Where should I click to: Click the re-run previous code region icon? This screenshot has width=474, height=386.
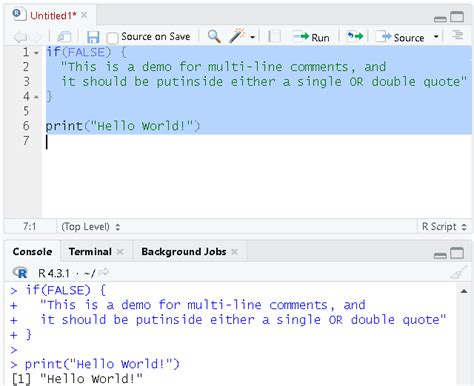(x=355, y=36)
